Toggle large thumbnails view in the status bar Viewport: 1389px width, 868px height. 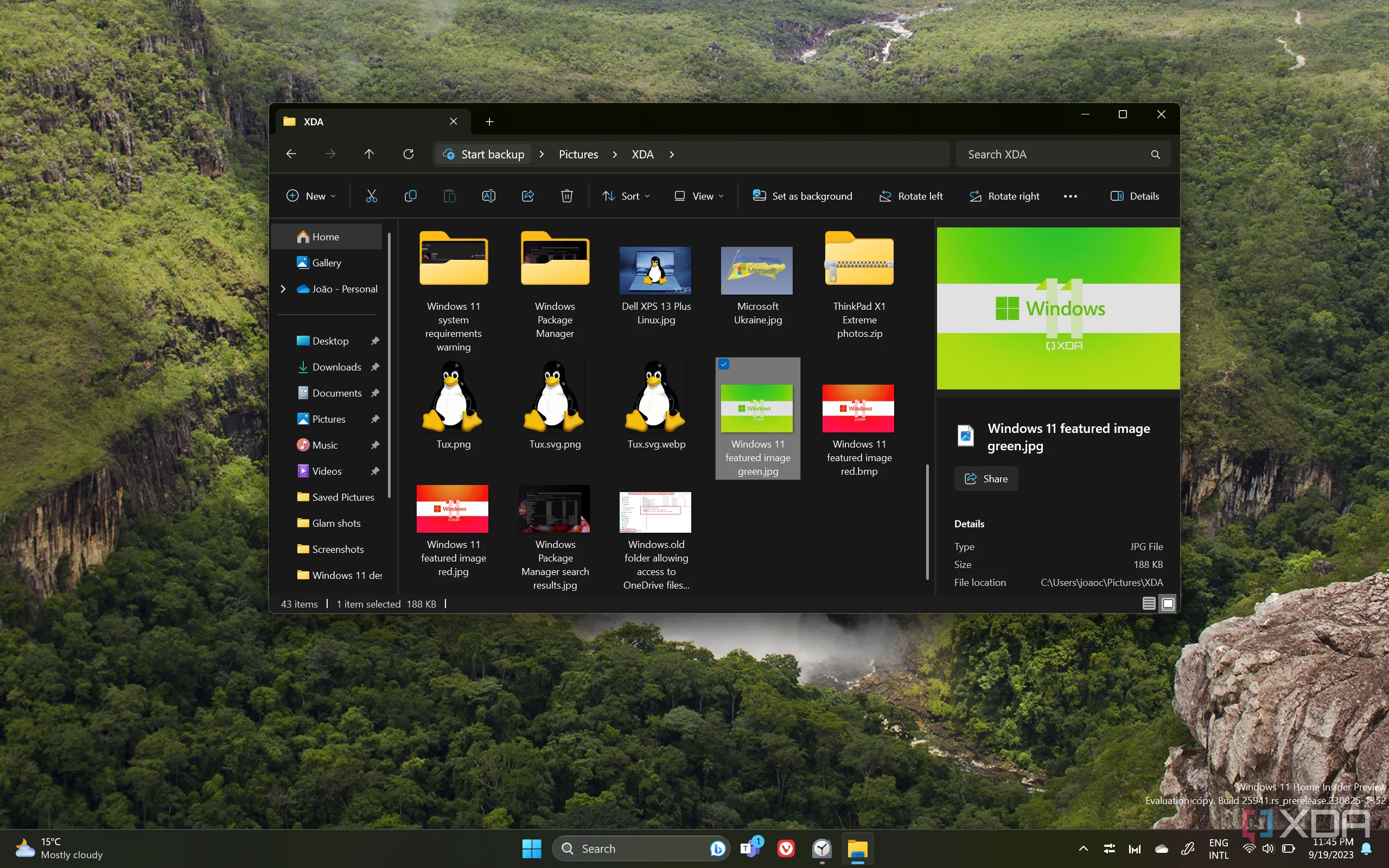1168,603
